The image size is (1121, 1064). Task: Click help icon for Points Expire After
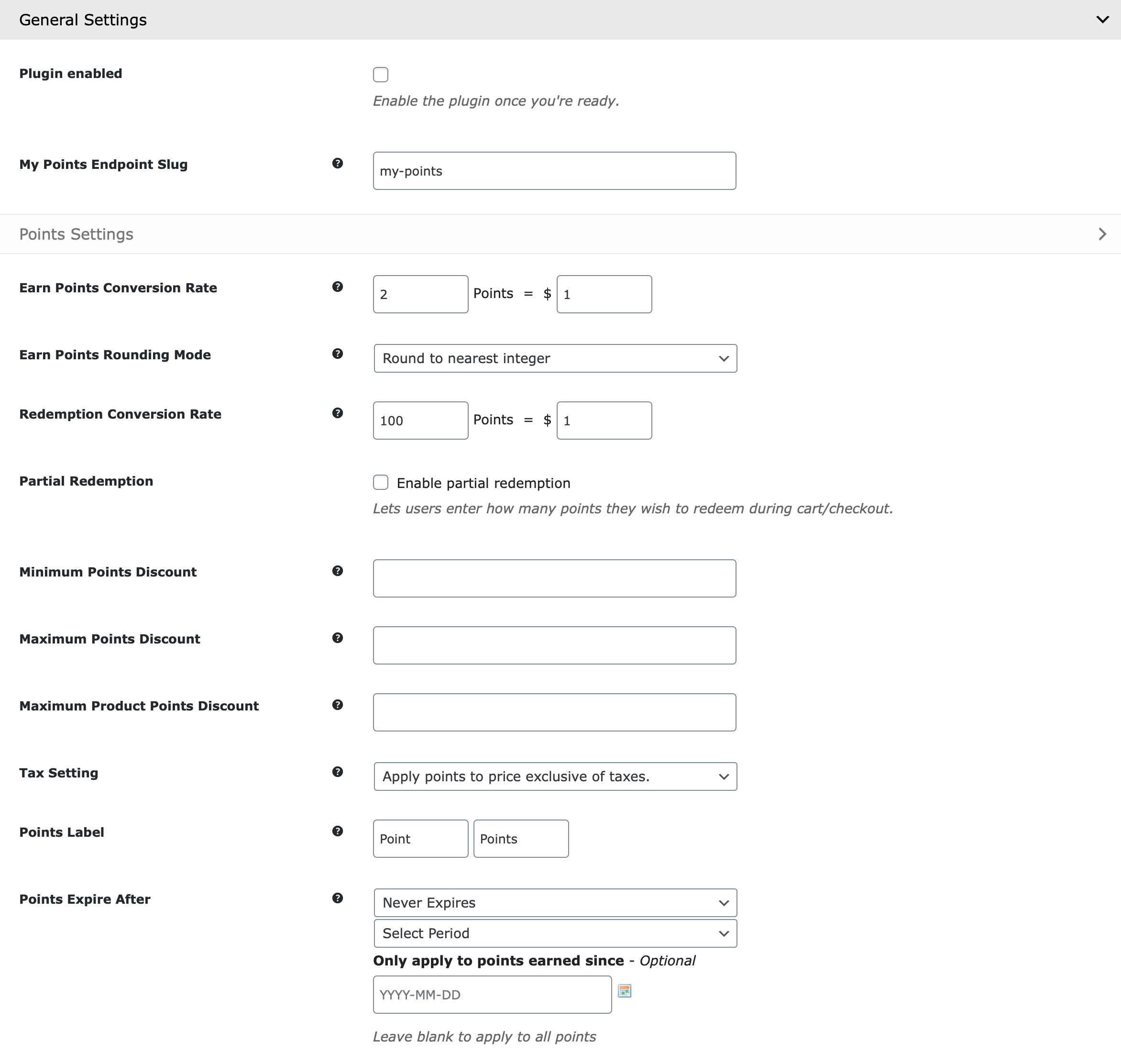click(x=337, y=898)
